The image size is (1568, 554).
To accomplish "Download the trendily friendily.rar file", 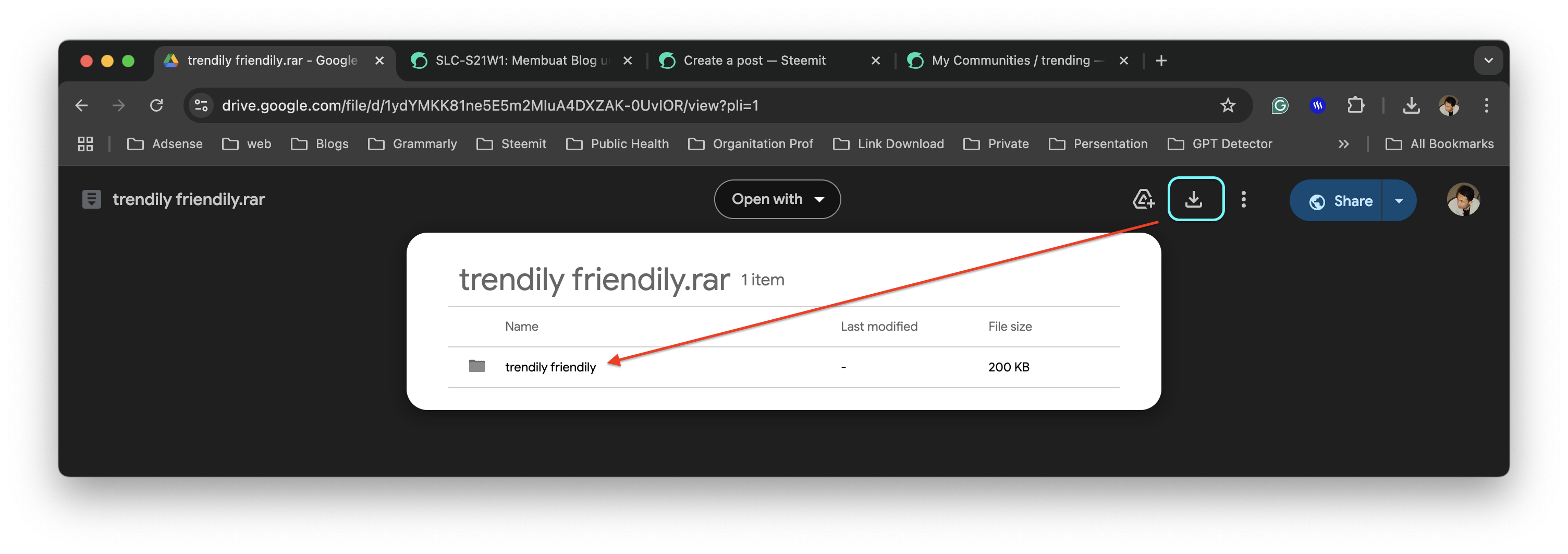I will [1195, 199].
